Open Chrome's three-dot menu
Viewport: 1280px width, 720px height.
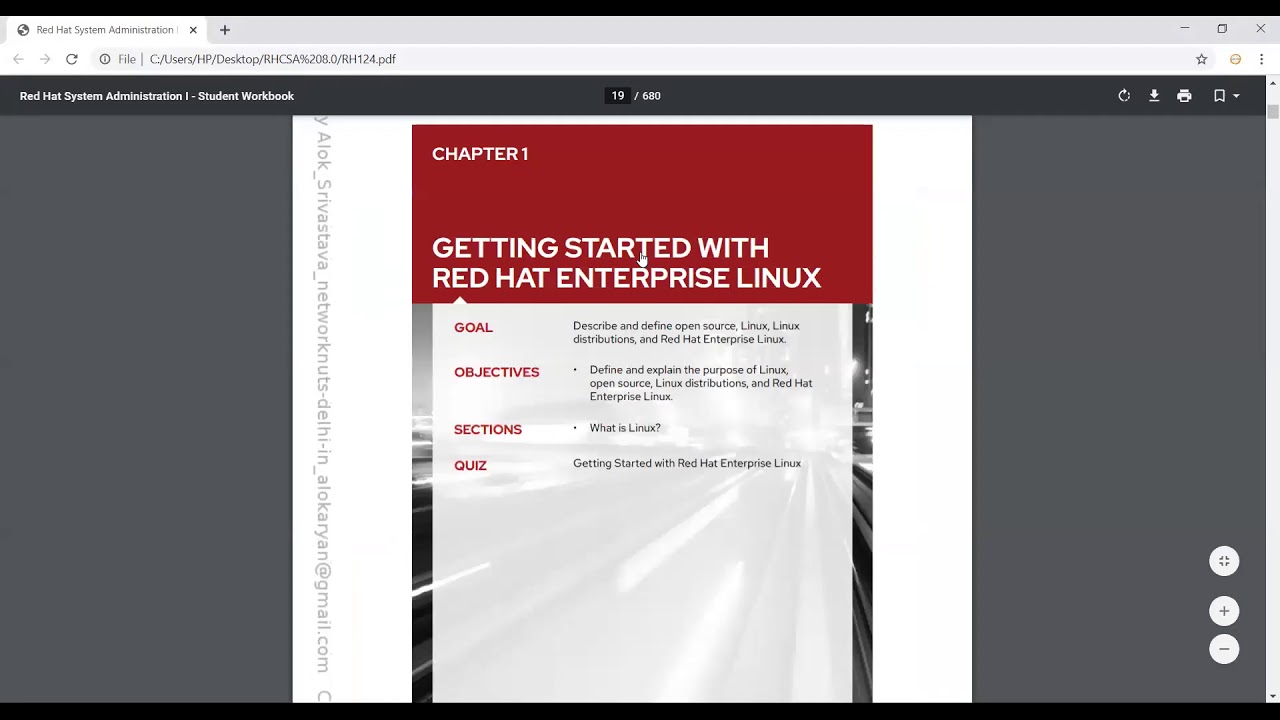tap(1262, 59)
